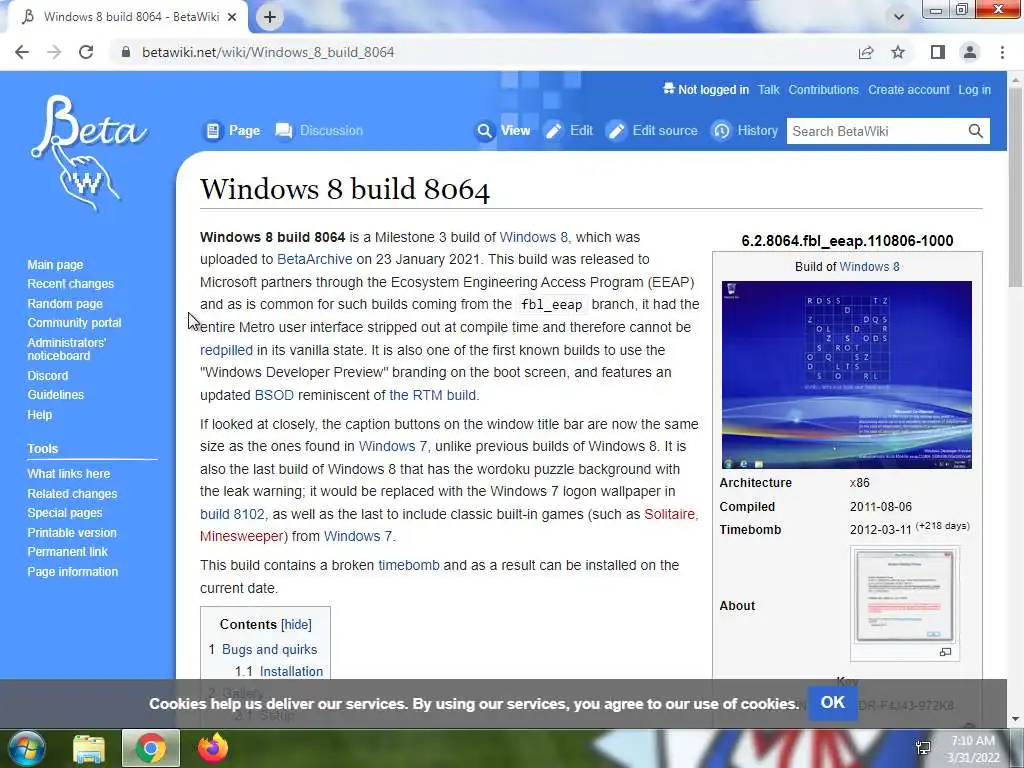
Task: Switch to the Discussion tab
Action: pyautogui.click(x=319, y=131)
